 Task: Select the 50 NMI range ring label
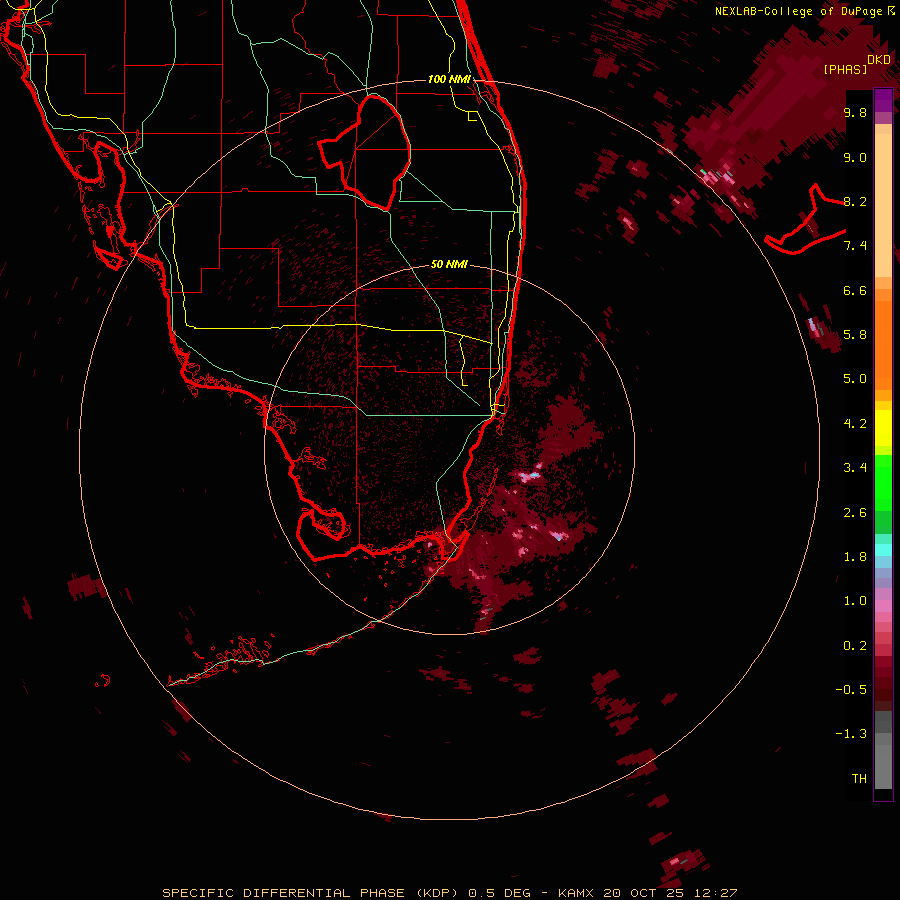449,264
